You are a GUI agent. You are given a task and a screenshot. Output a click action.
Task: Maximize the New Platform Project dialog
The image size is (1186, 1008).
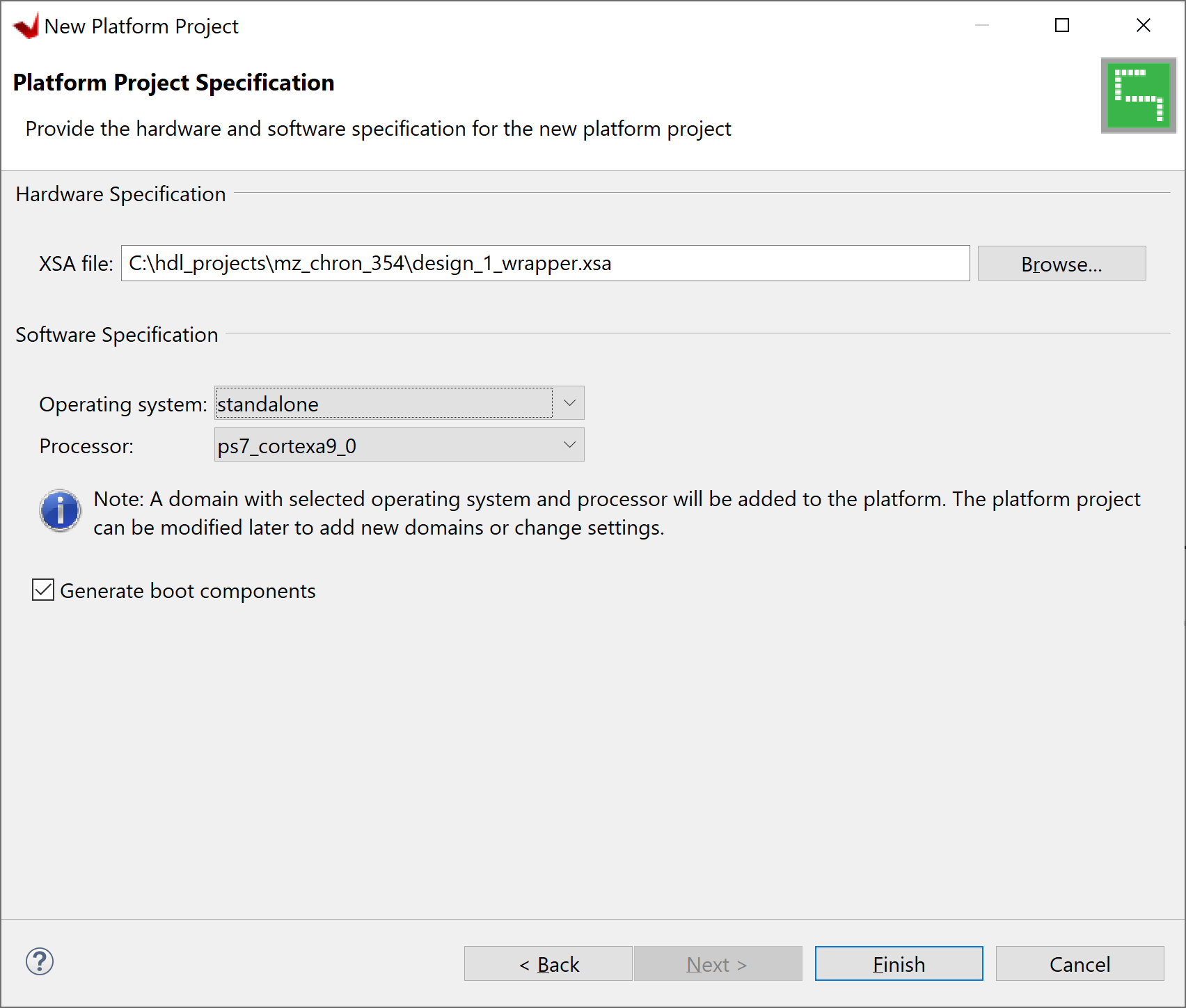[1062, 26]
